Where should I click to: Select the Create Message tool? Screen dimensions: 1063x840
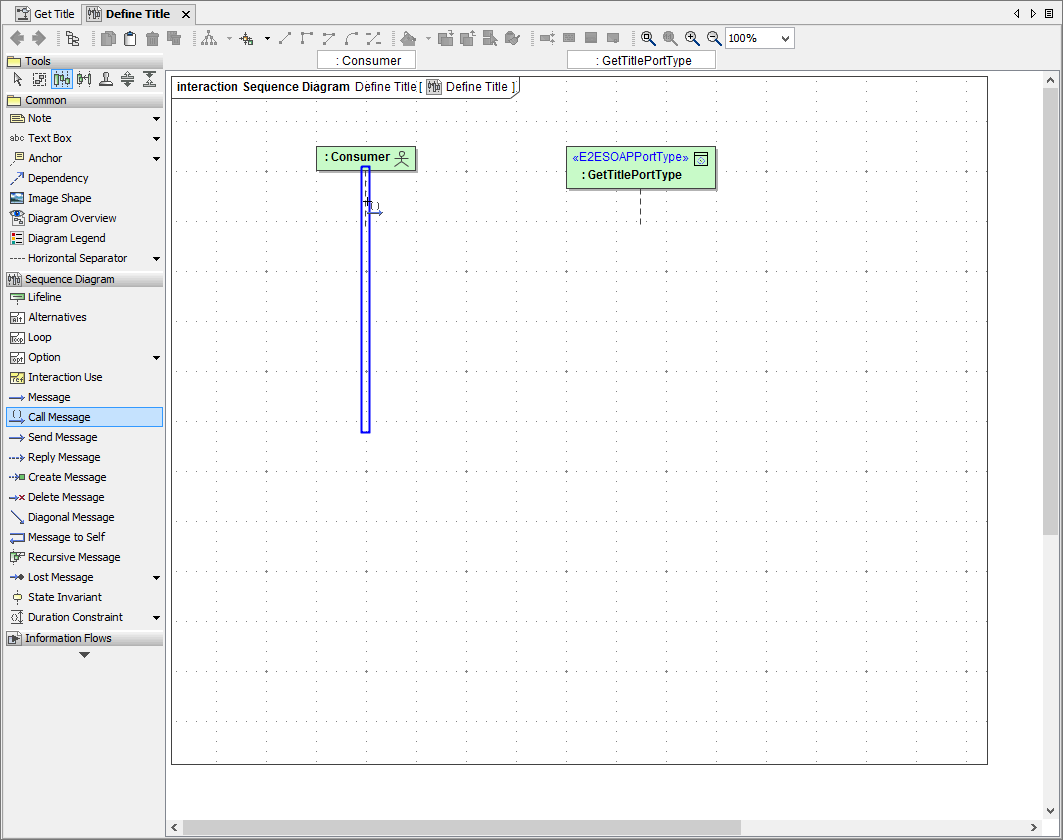click(x=66, y=477)
